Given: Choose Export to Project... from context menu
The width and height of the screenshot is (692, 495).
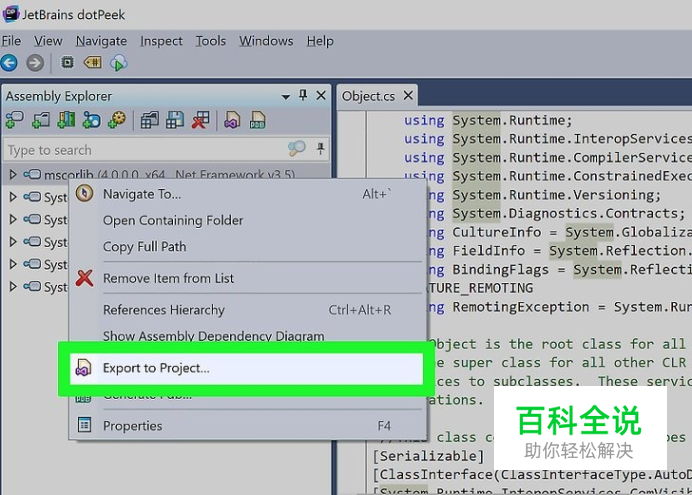Looking at the screenshot, I should coord(246,368).
